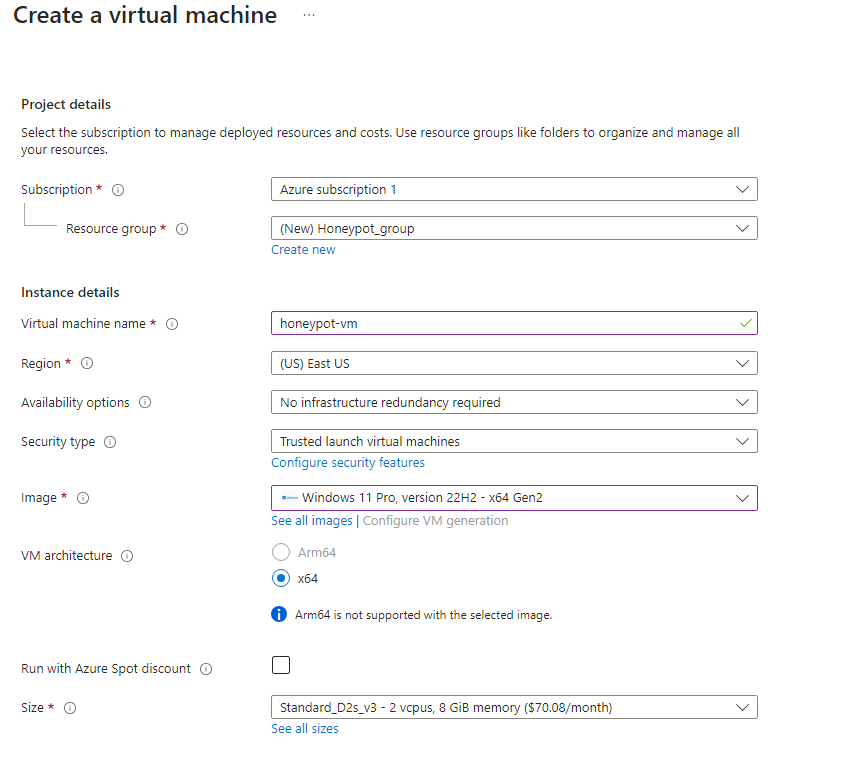
Task: Click Configure security features link
Action: tap(348, 463)
